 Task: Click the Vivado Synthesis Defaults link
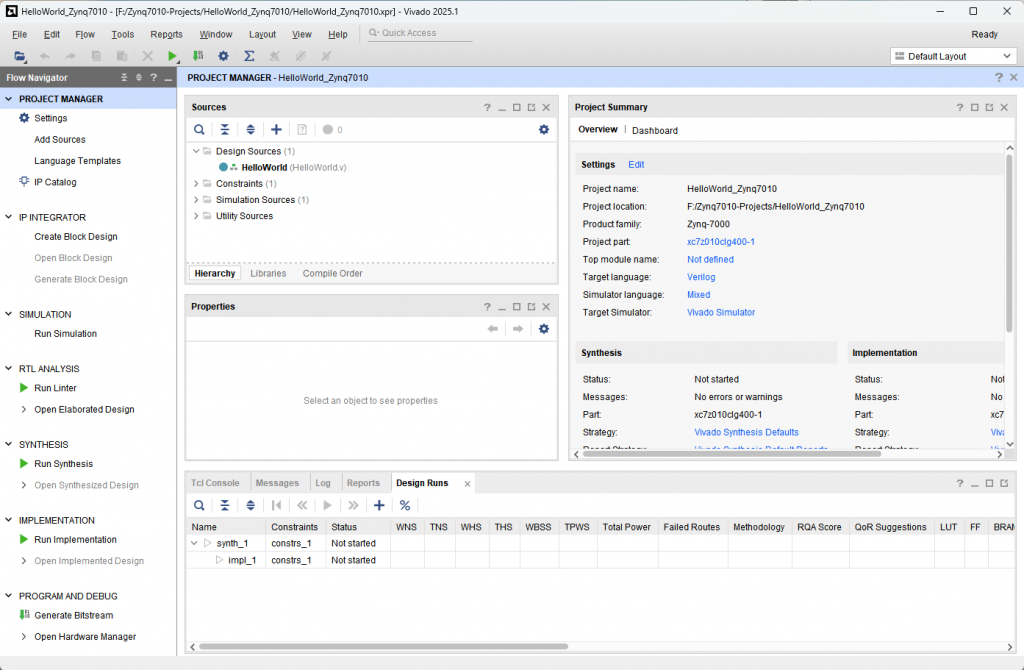tap(746, 432)
